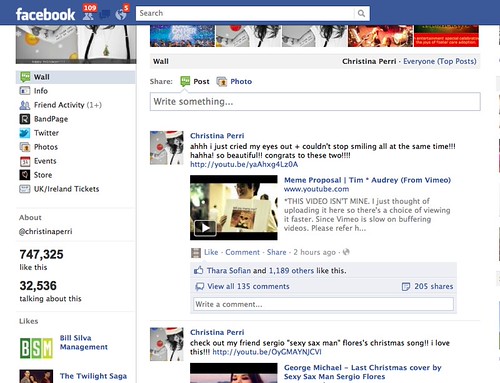Open George Michael Last Christmas cover link

coord(363,372)
